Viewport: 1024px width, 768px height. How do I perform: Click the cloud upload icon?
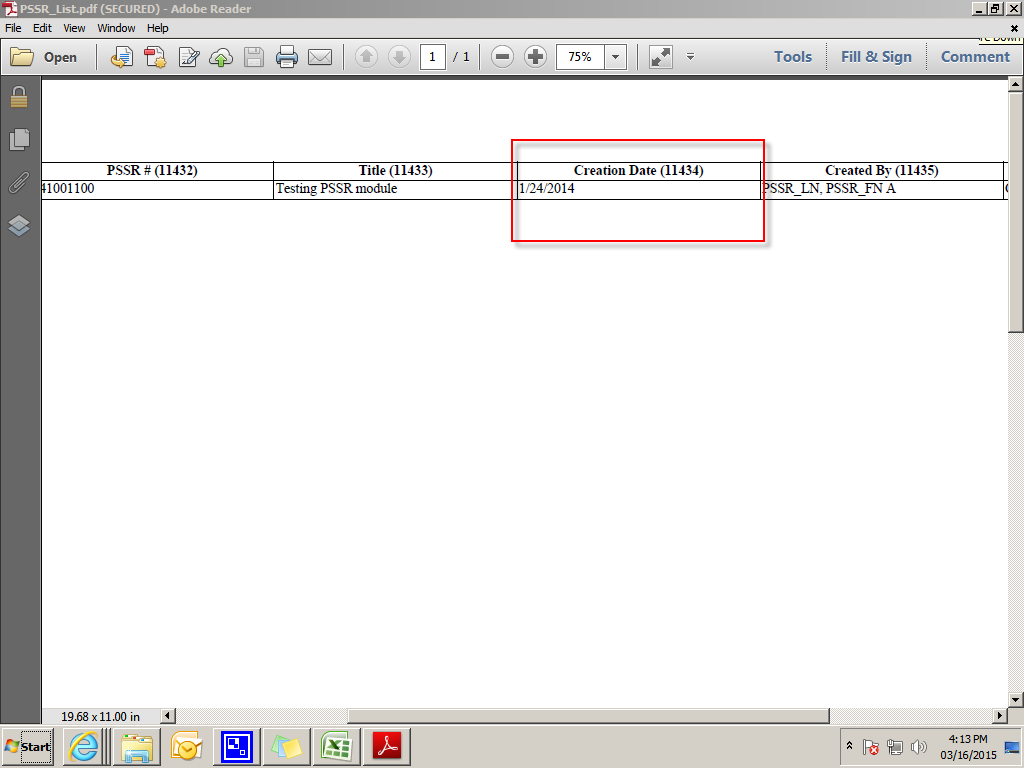[x=221, y=57]
